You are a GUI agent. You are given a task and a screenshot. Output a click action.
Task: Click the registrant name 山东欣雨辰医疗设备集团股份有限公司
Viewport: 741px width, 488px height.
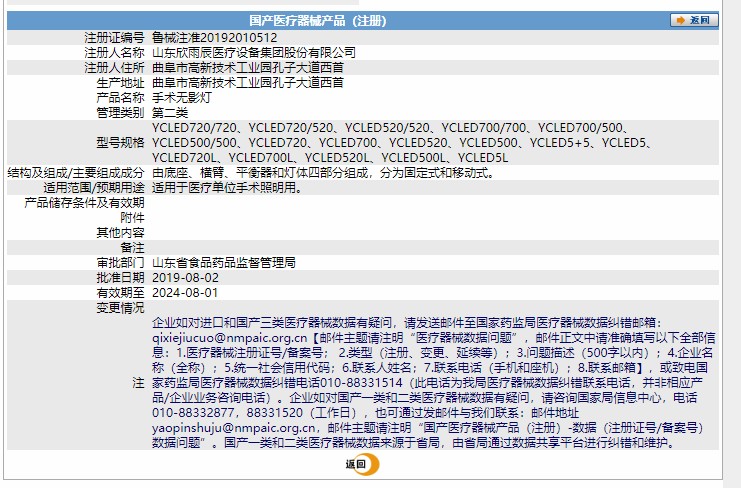click(x=254, y=52)
